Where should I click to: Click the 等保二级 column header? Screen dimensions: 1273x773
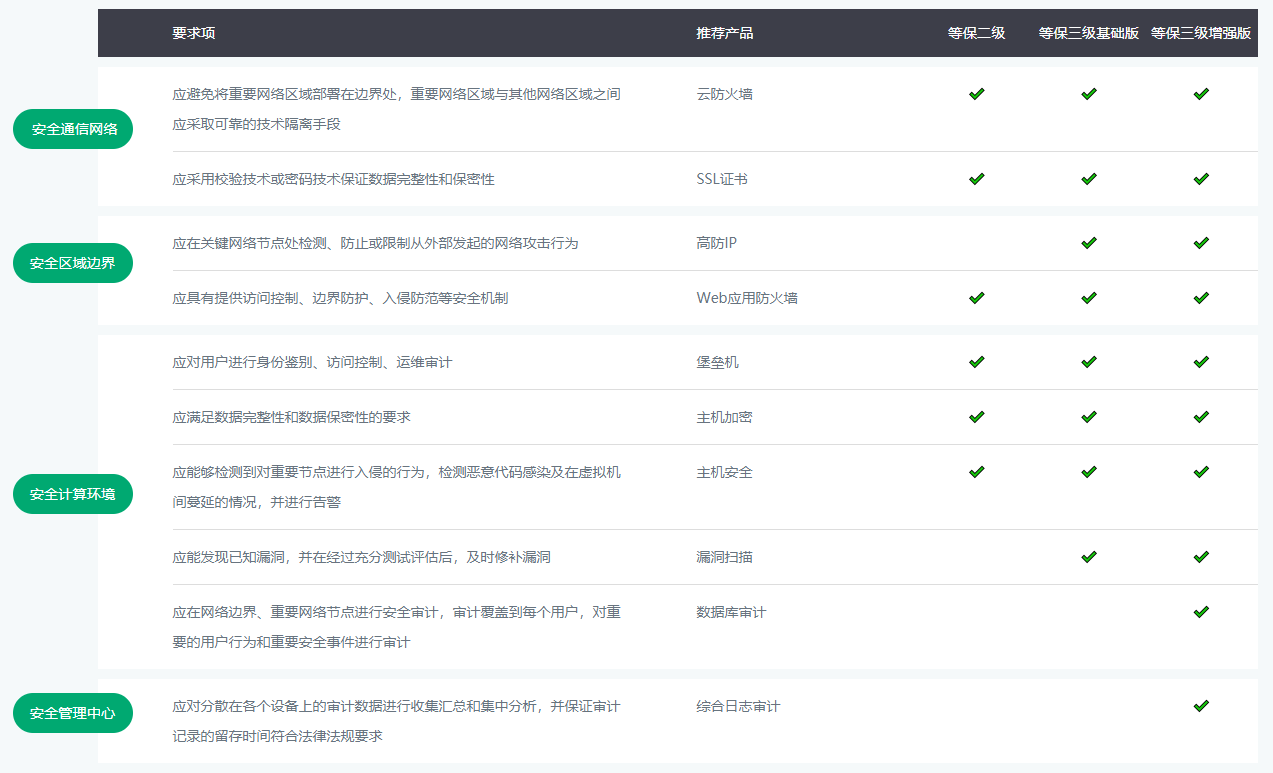(x=977, y=33)
